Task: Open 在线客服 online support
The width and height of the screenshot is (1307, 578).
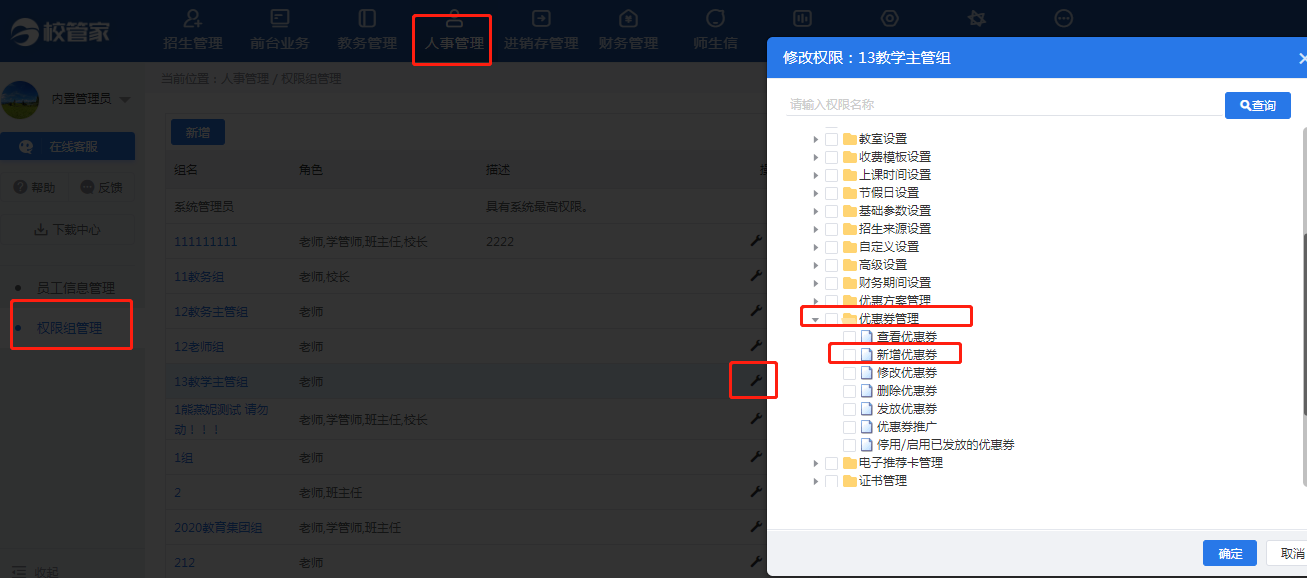Action: tap(67, 146)
